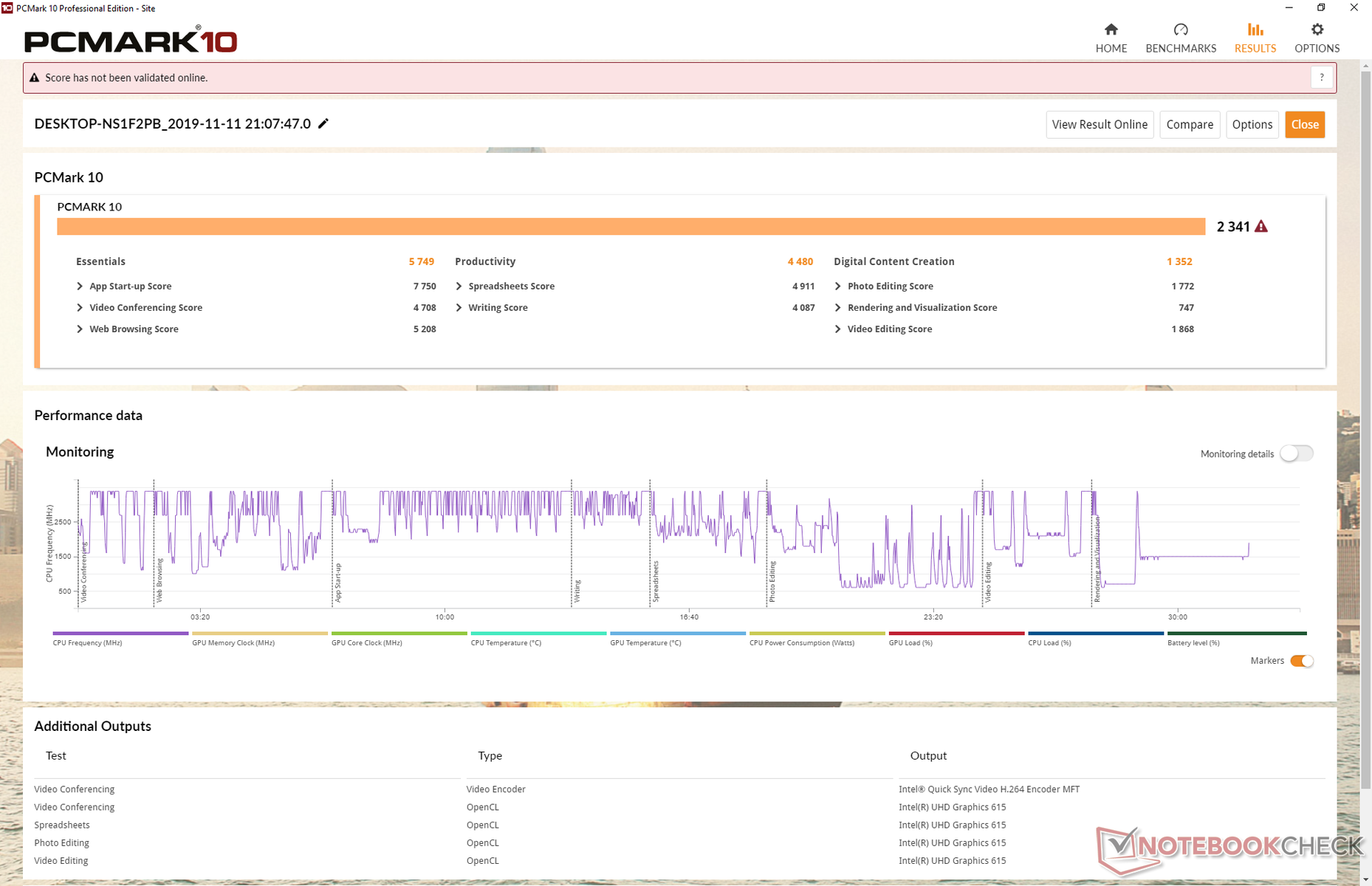The width and height of the screenshot is (1372, 886).
Task: Click the Video Encoder type cell
Action: click(x=496, y=789)
